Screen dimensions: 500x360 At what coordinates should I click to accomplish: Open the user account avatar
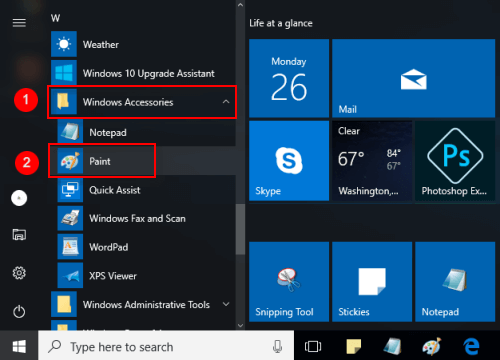(19, 198)
